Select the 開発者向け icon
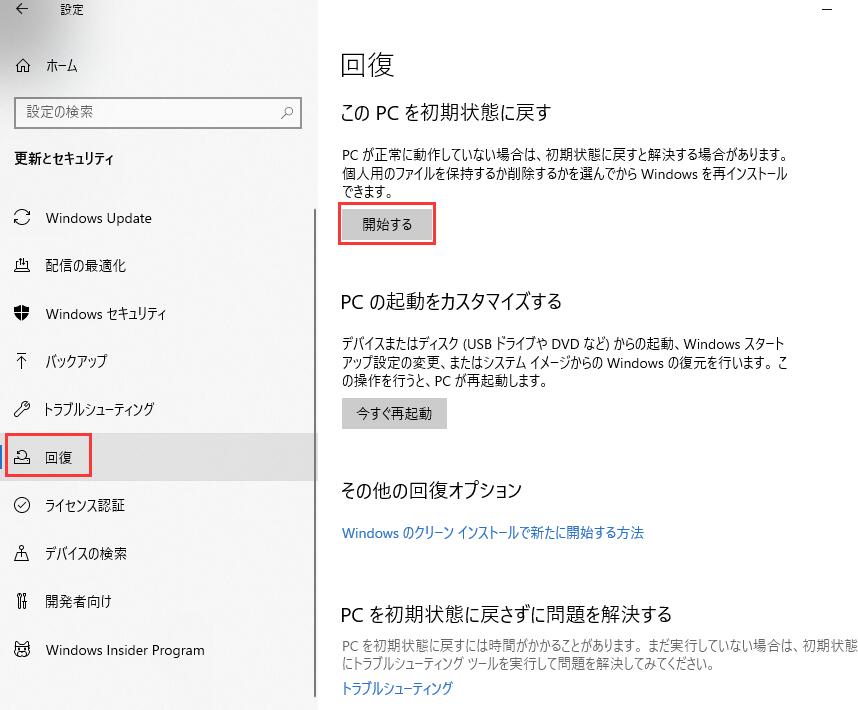This screenshot has height=710, width=858. click(23, 601)
